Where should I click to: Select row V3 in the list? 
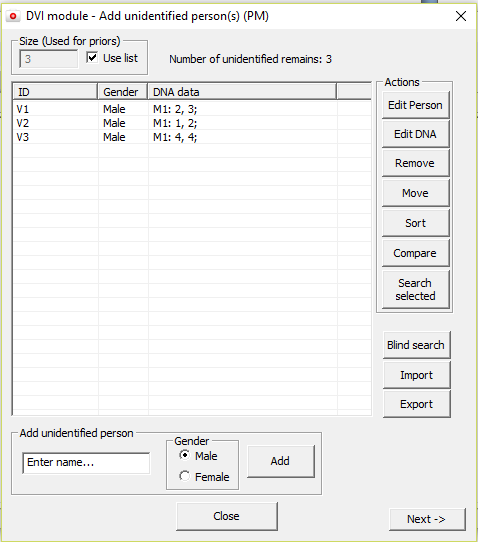click(192, 137)
